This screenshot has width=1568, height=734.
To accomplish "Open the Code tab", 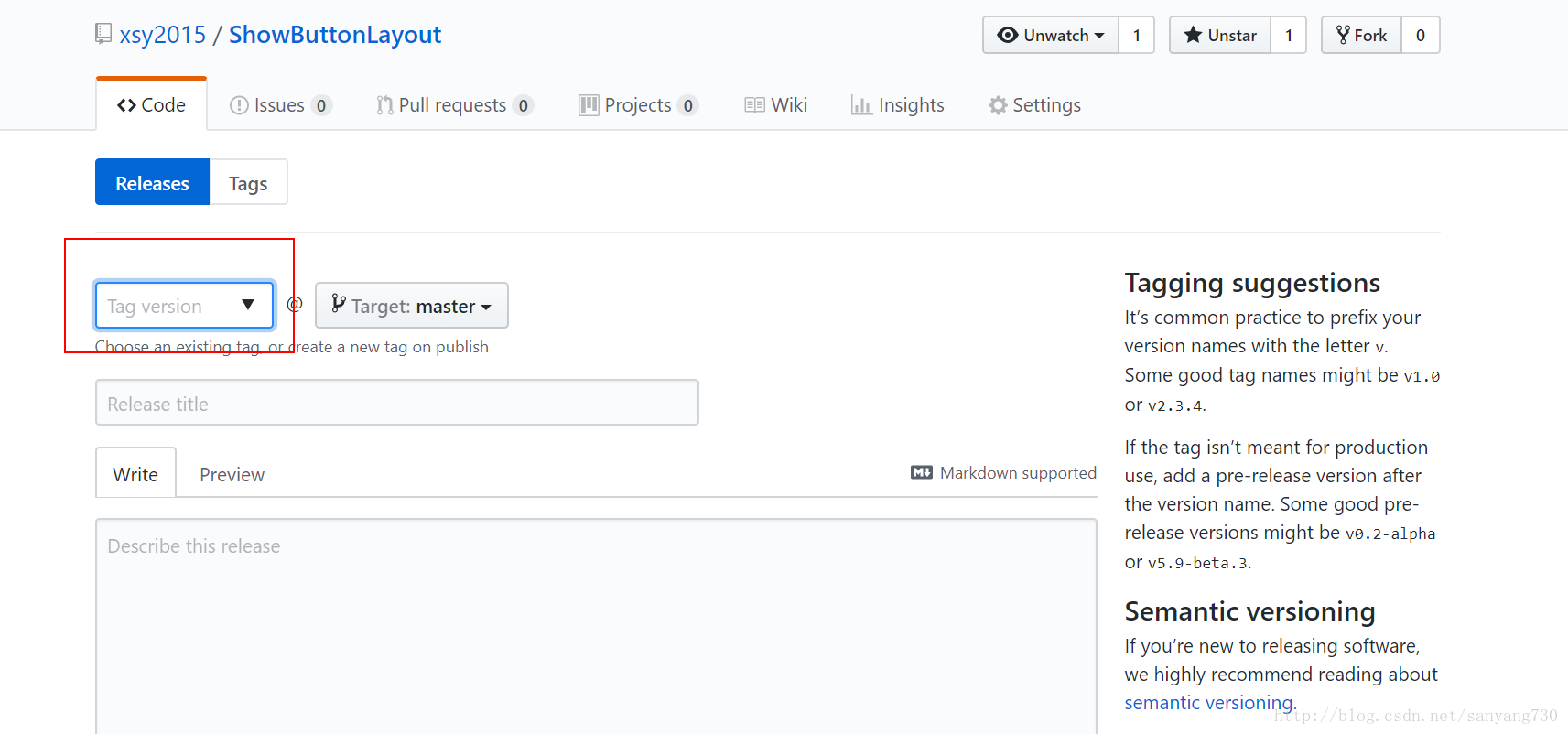I will (x=151, y=105).
